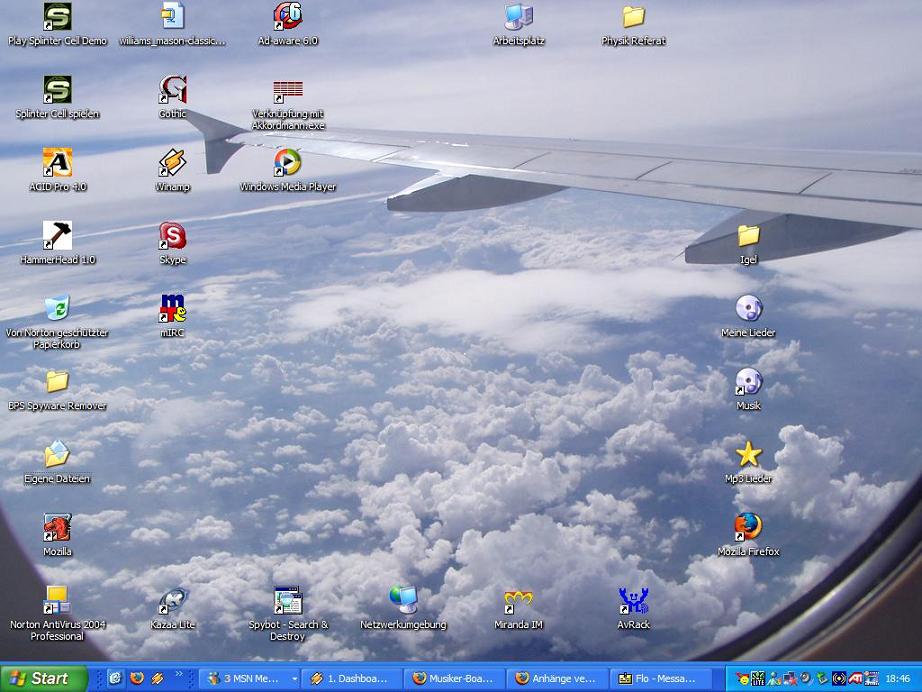Screen dimensions: 922x692
Task: Expand hidden Quick Launch items chevron
Action: [x=179, y=674]
